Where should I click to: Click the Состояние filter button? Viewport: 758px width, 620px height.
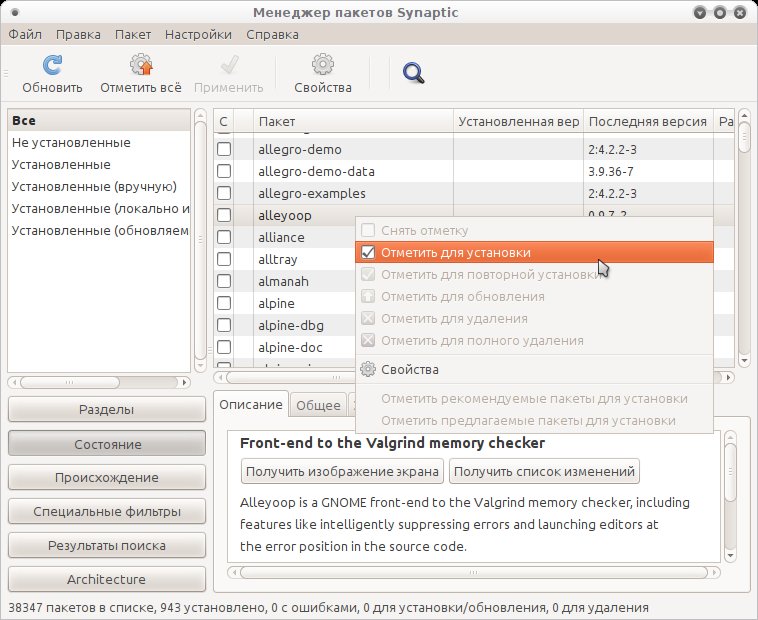point(107,444)
